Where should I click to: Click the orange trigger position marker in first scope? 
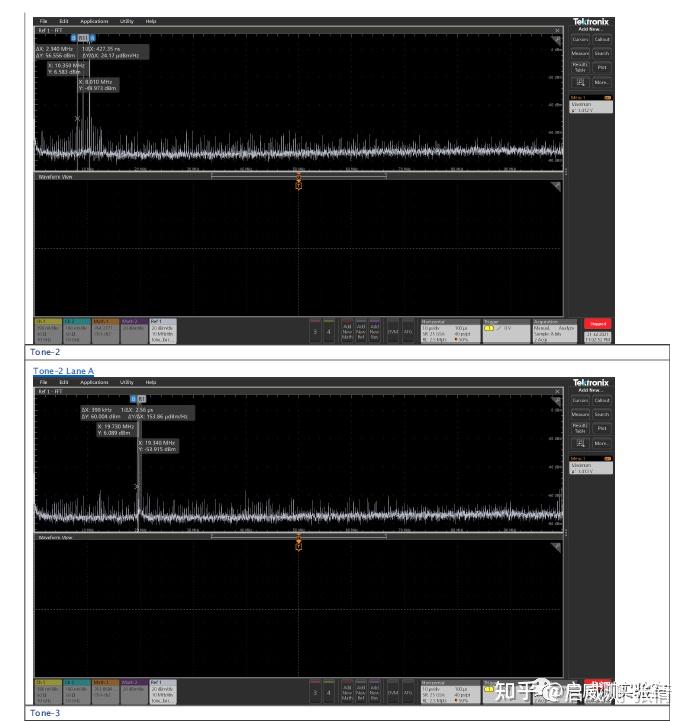[x=299, y=182]
